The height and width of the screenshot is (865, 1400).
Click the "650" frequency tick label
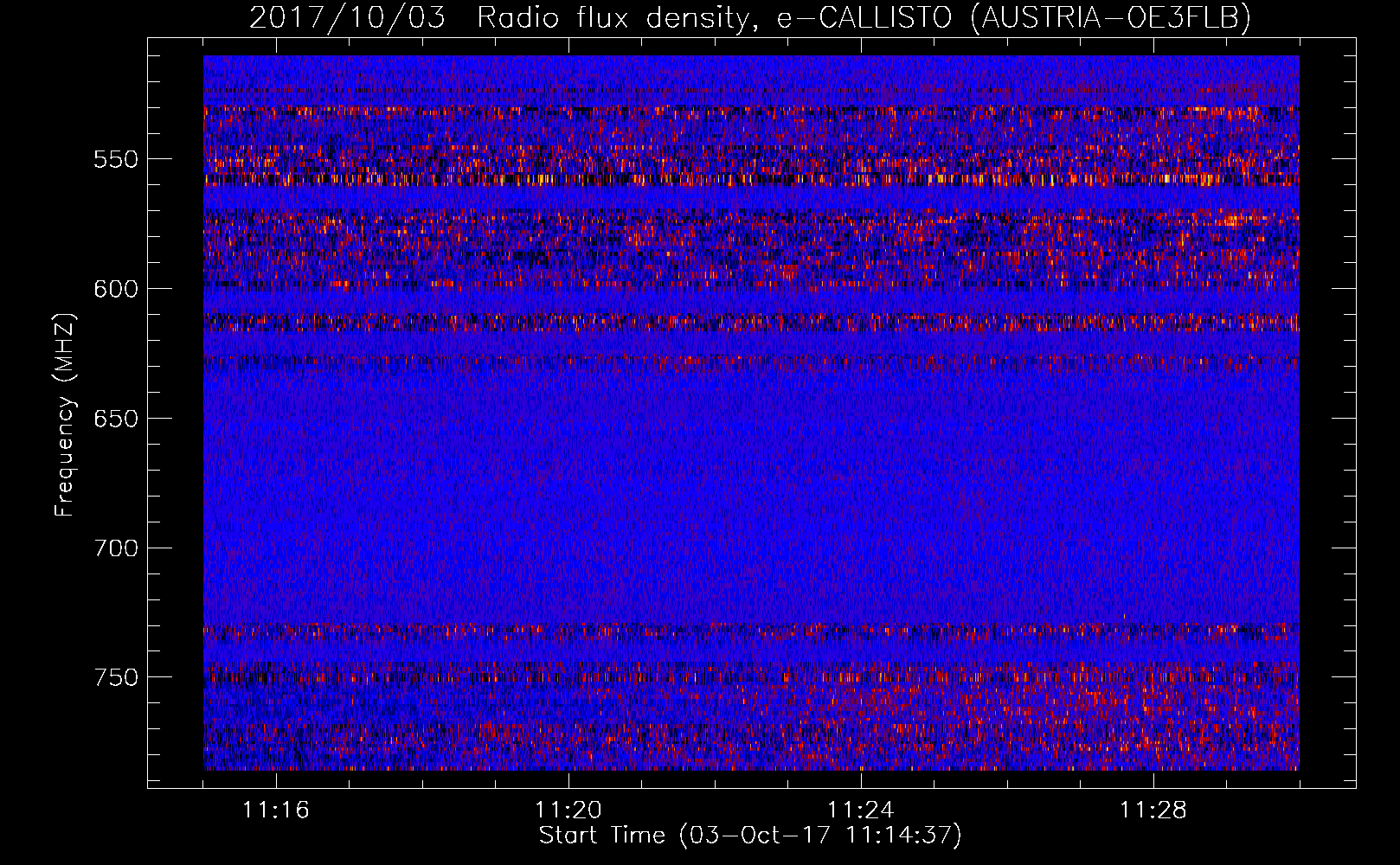(117, 419)
